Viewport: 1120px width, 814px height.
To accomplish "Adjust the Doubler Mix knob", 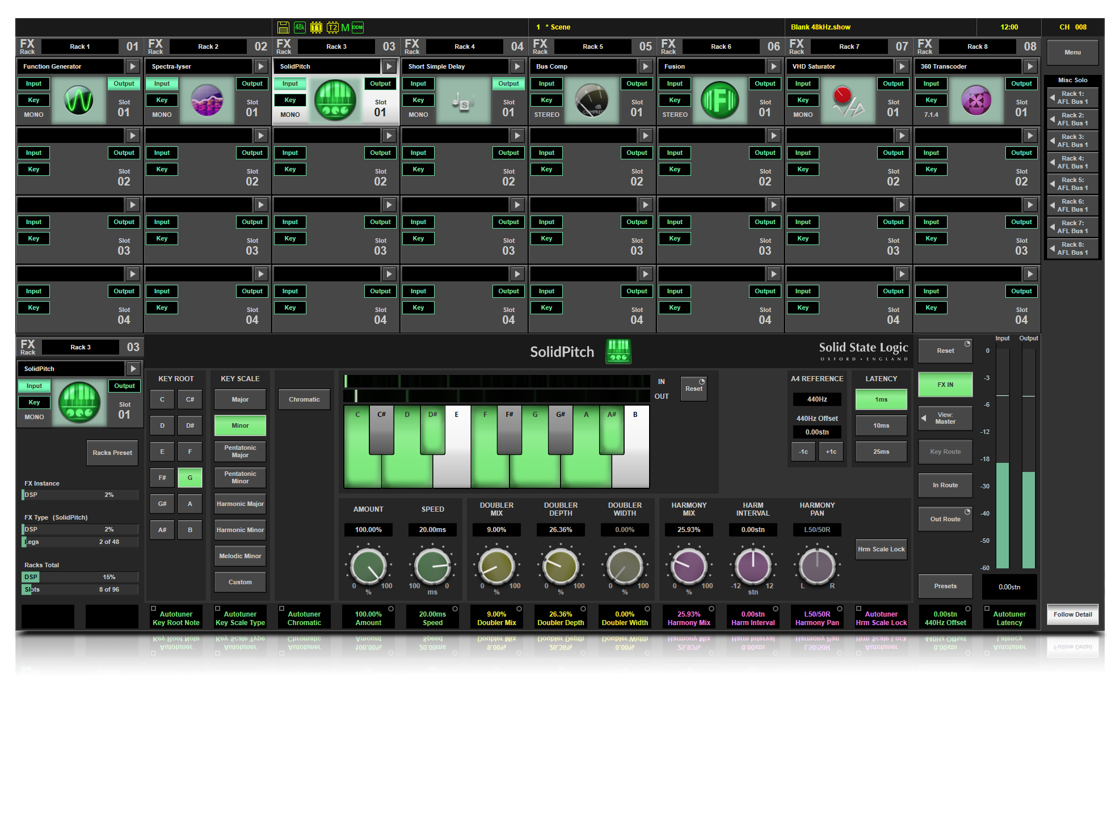I will (496, 566).
